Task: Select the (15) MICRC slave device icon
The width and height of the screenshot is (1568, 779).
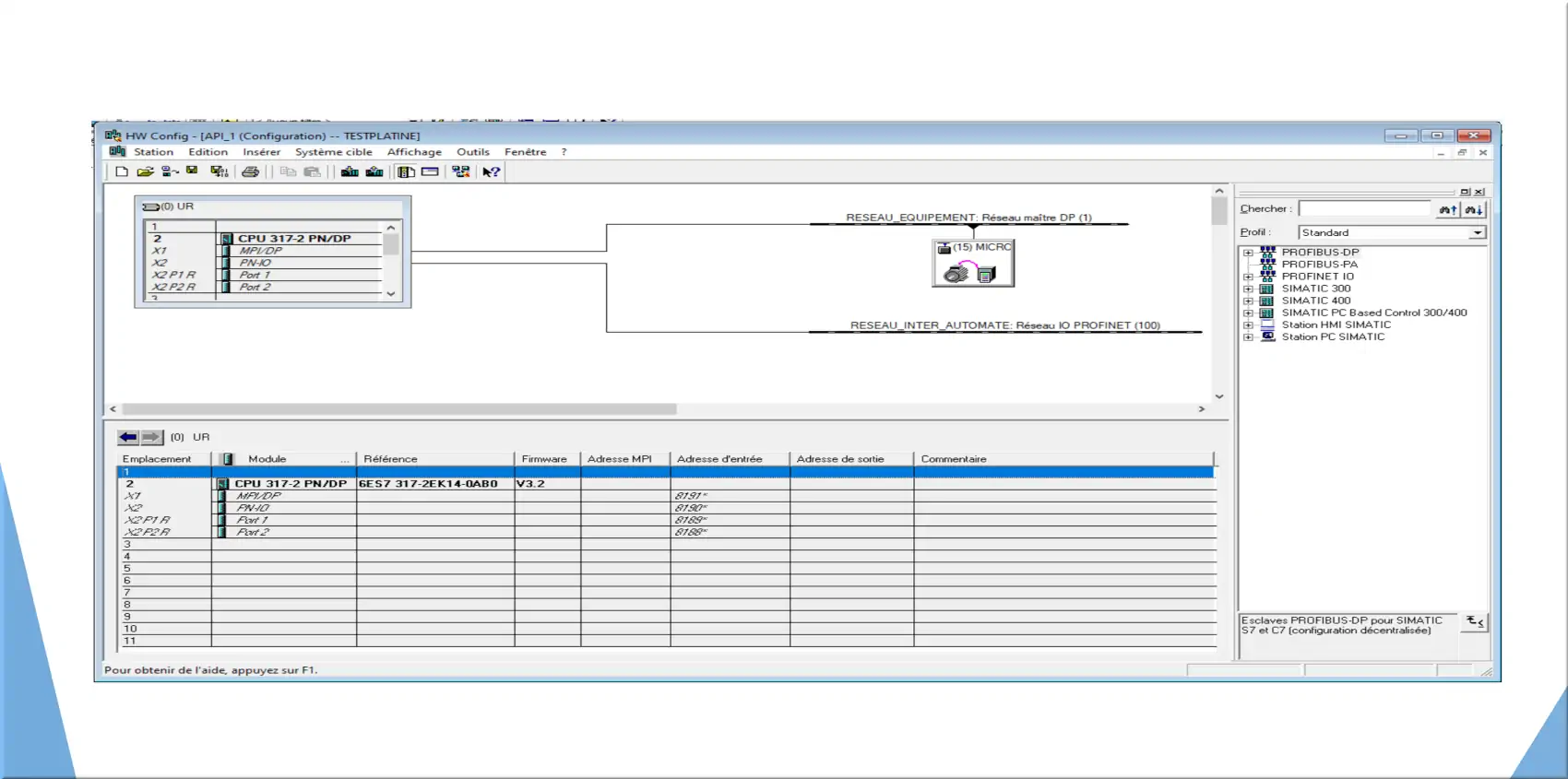Action: pos(973,264)
